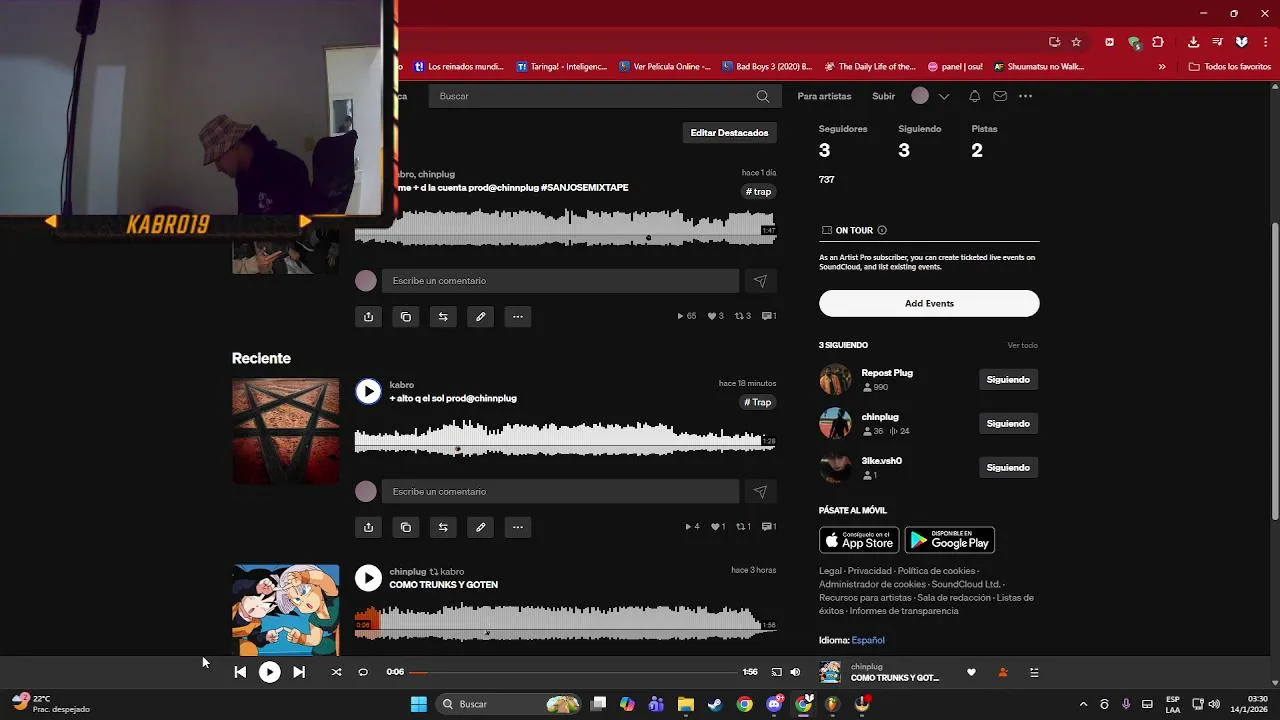Toggle follow on chinplug in player bar

(1003, 672)
